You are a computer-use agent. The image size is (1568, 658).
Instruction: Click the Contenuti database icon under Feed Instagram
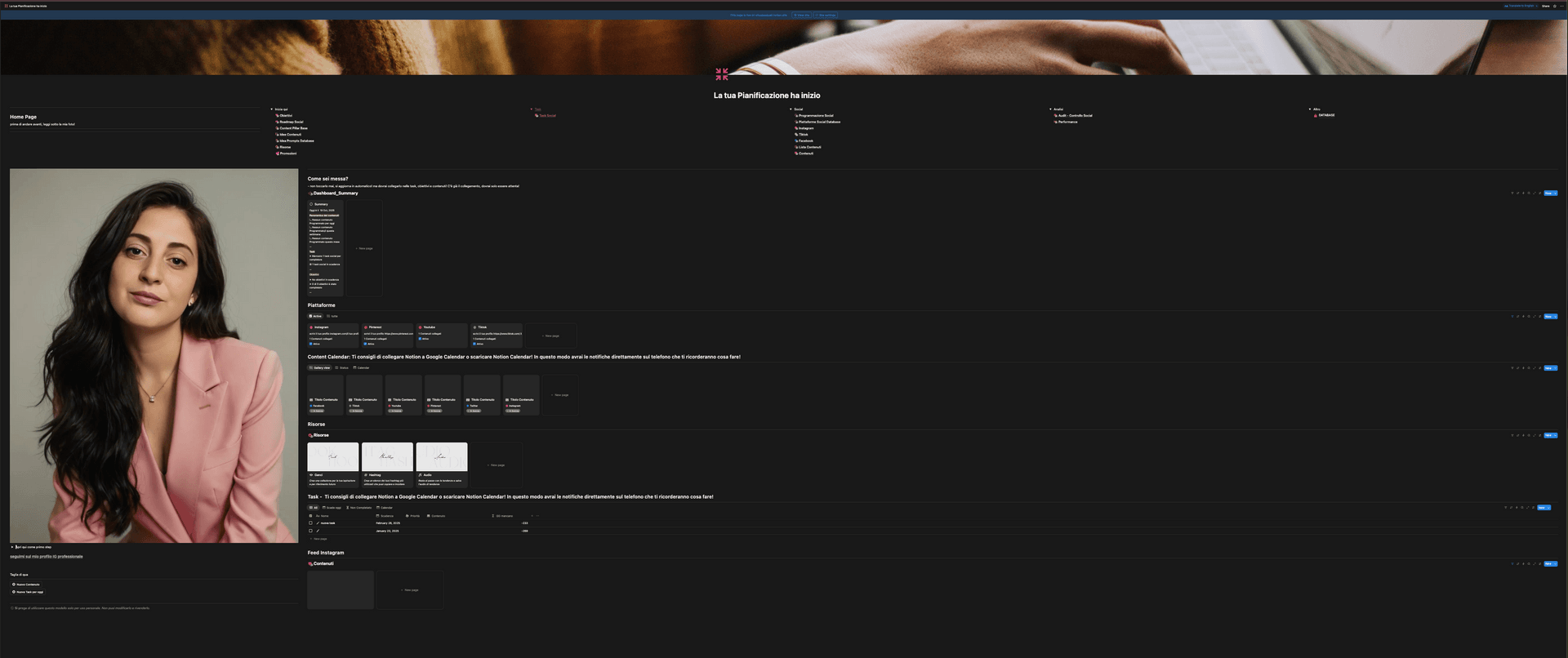(310, 563)
